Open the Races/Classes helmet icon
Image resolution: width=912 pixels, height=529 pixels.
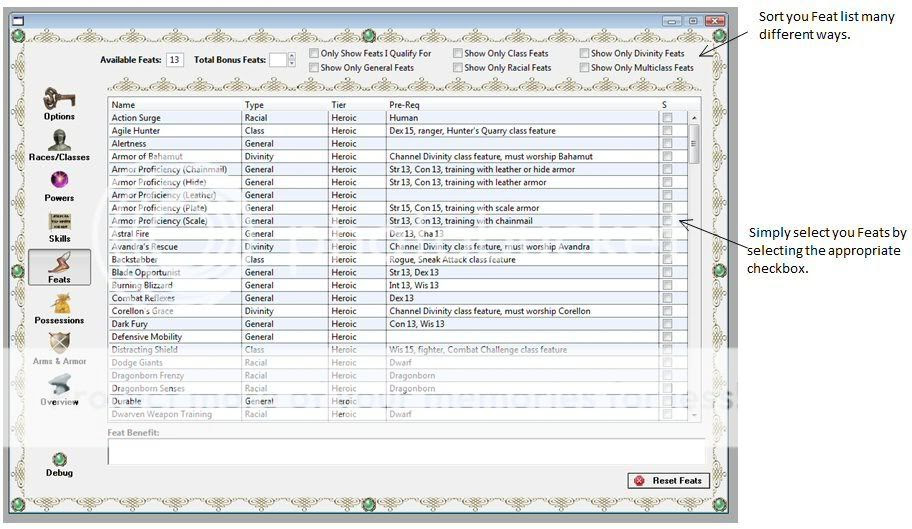click(x=59, y=140)
